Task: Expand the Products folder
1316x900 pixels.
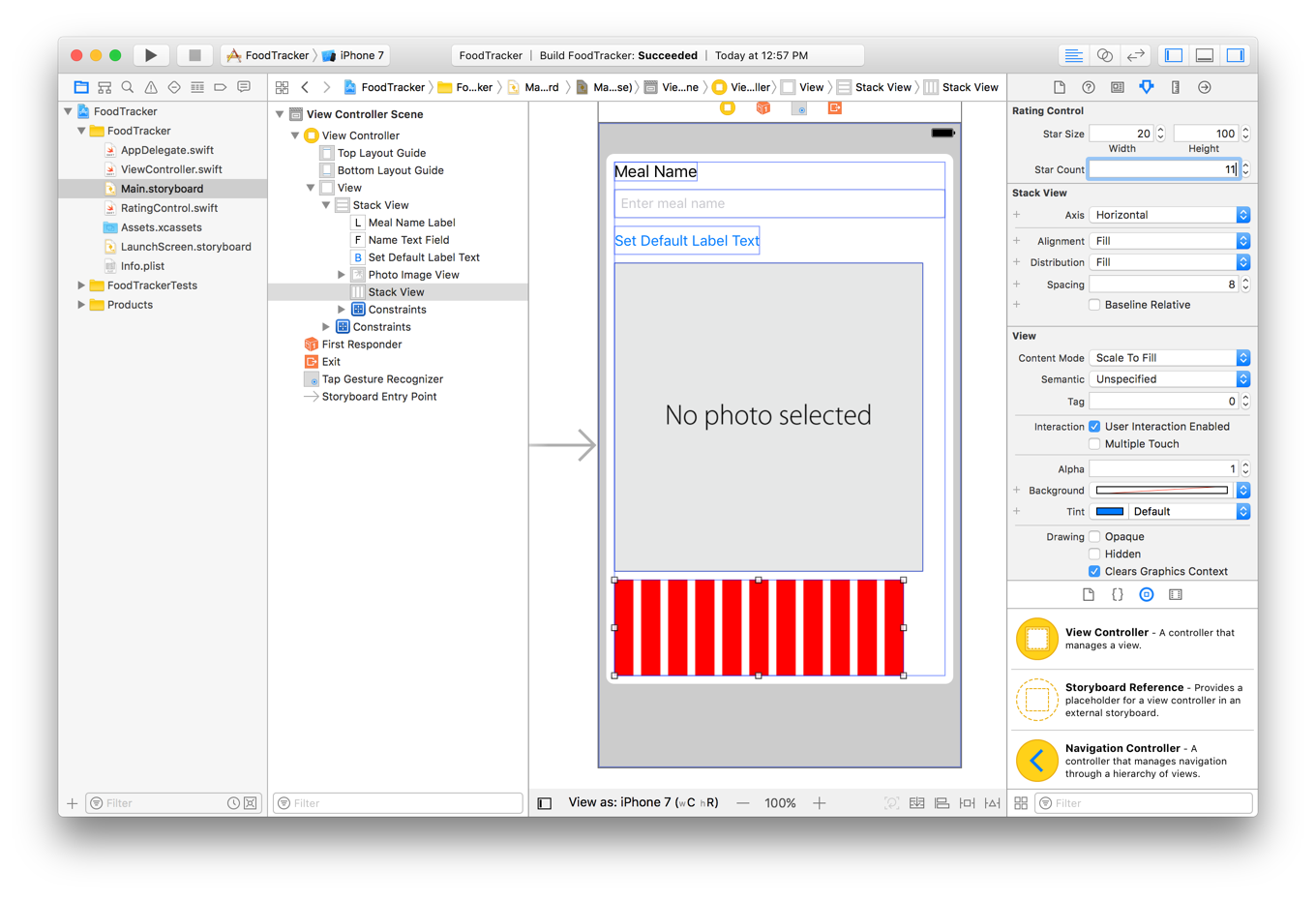Action: (81, 305)
